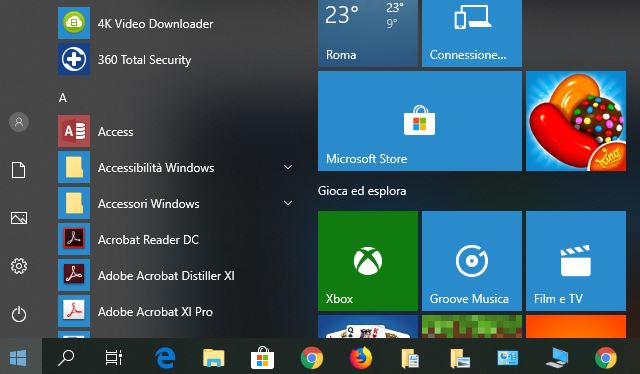
Task: Open taskbar Search magnifier
Action: coord(66,358)
